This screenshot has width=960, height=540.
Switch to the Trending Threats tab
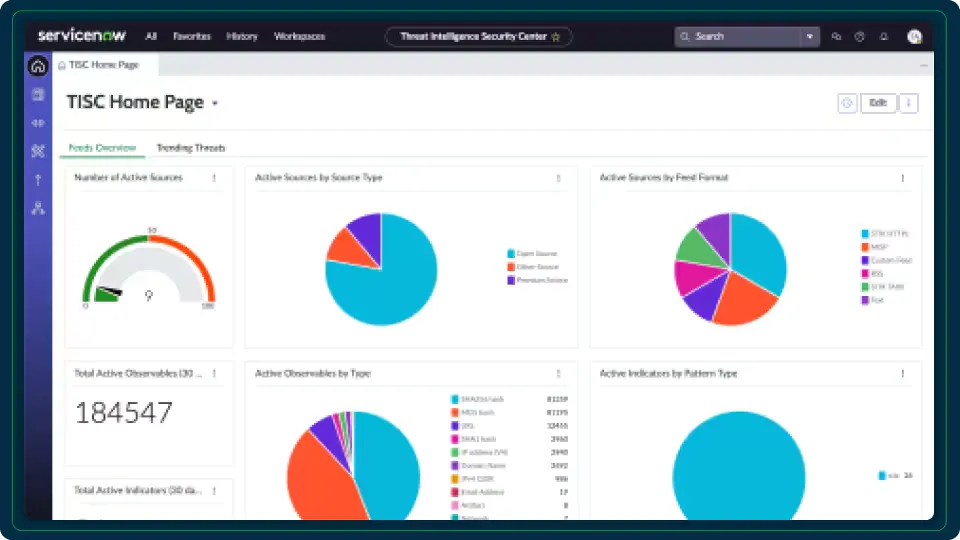pyautogui.click(x=191, y=148)
